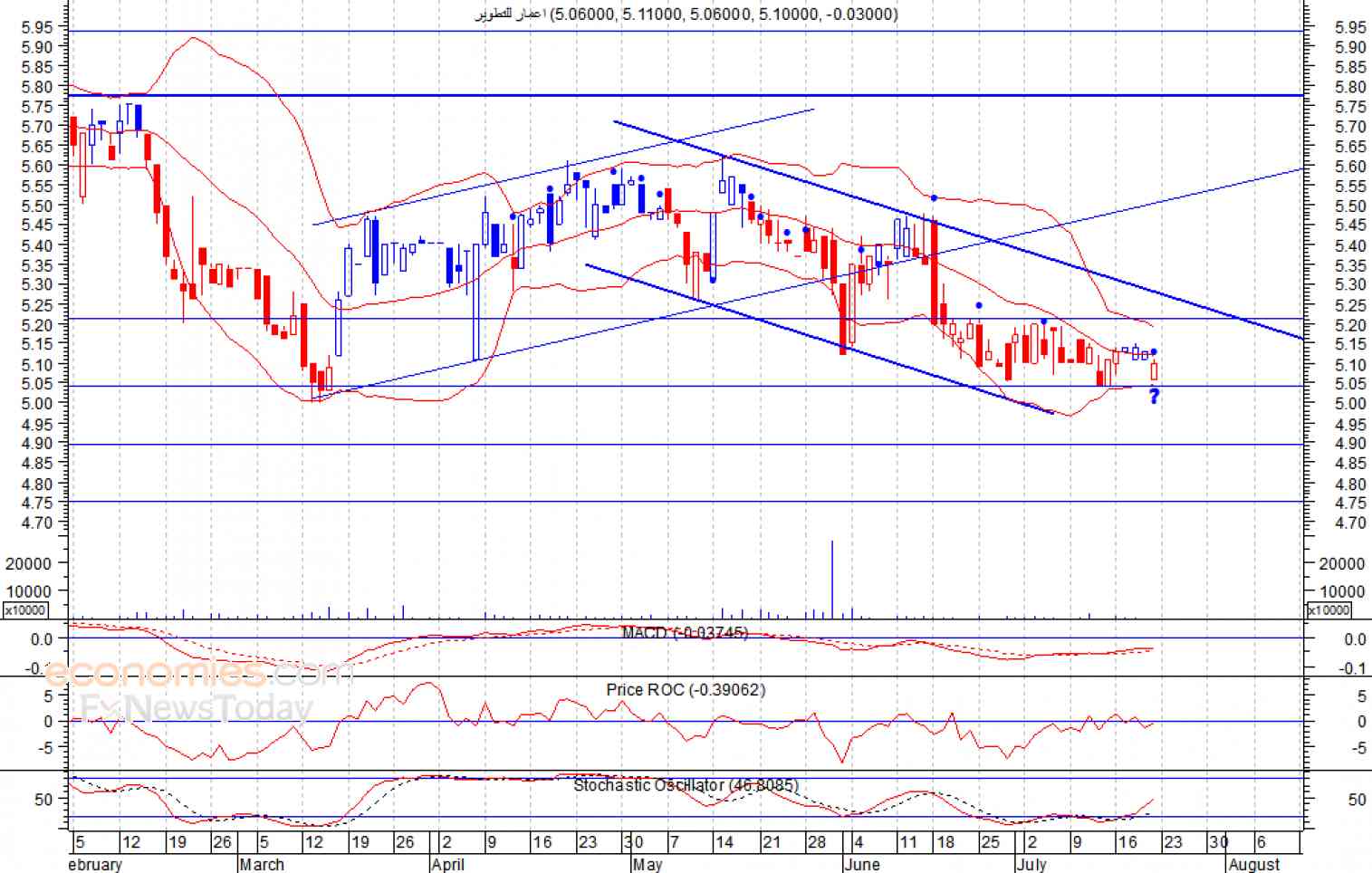Click the tallest blue volume bar
The width and height of the screenshot is (1372, 873).
(x=832, y=580)
